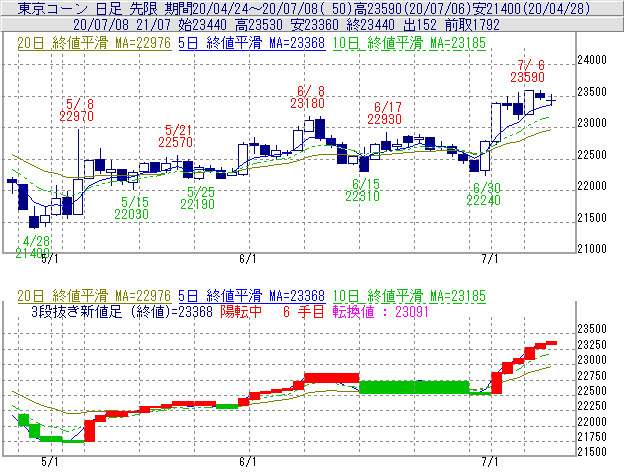The image size is (624, 474).
Task: Click the 6/1 date on upper chart axis
Action: coord(248,259)
